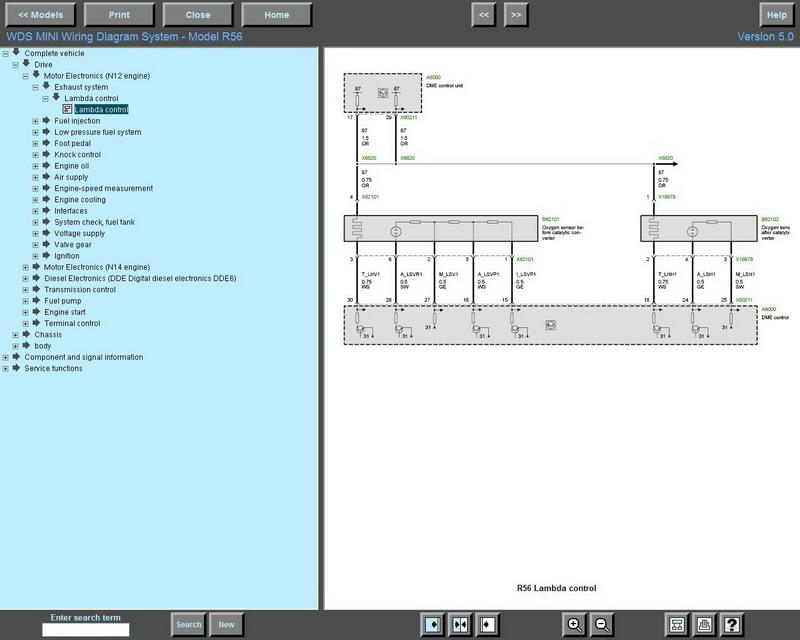Click the New button beside Search
Viewport: 800px width, 640px height.
pyautogui.click(x=226, y=624)
